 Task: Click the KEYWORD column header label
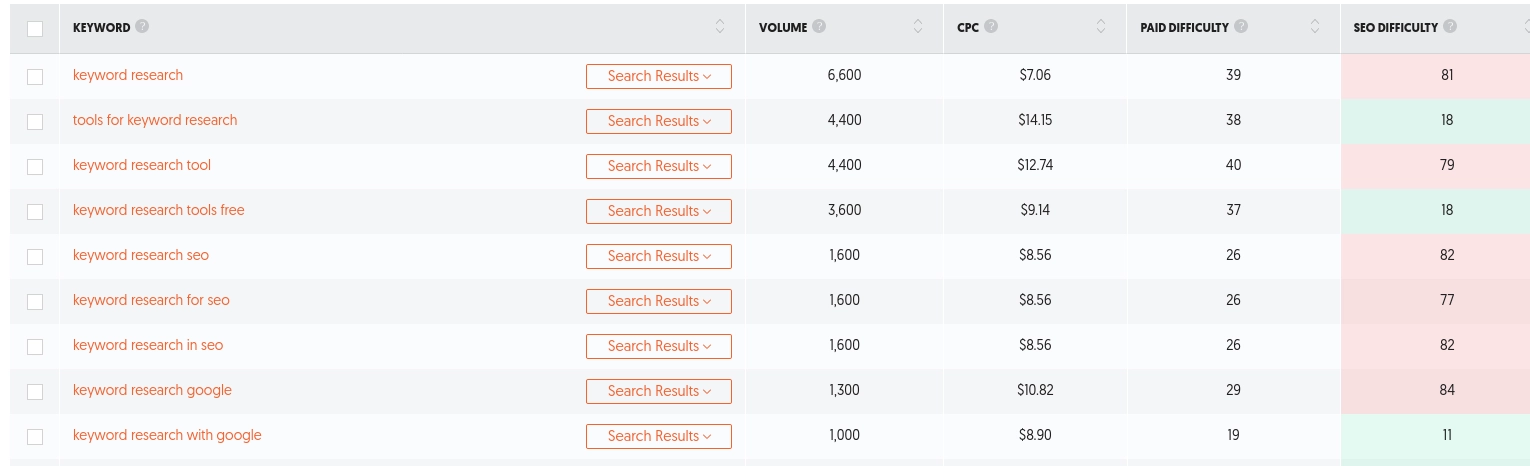point(101,28)
